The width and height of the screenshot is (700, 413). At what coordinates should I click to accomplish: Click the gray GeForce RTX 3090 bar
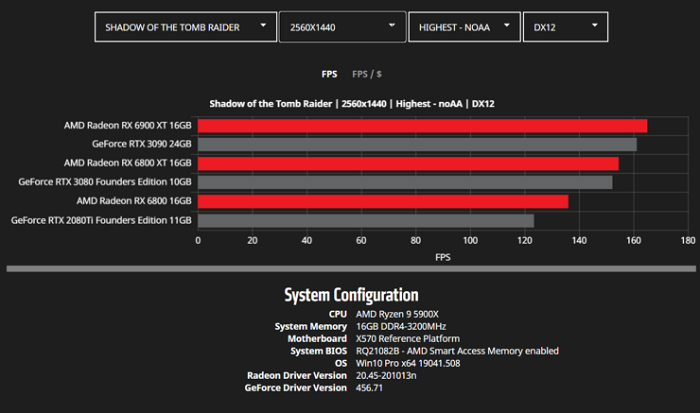pos(417,144)
